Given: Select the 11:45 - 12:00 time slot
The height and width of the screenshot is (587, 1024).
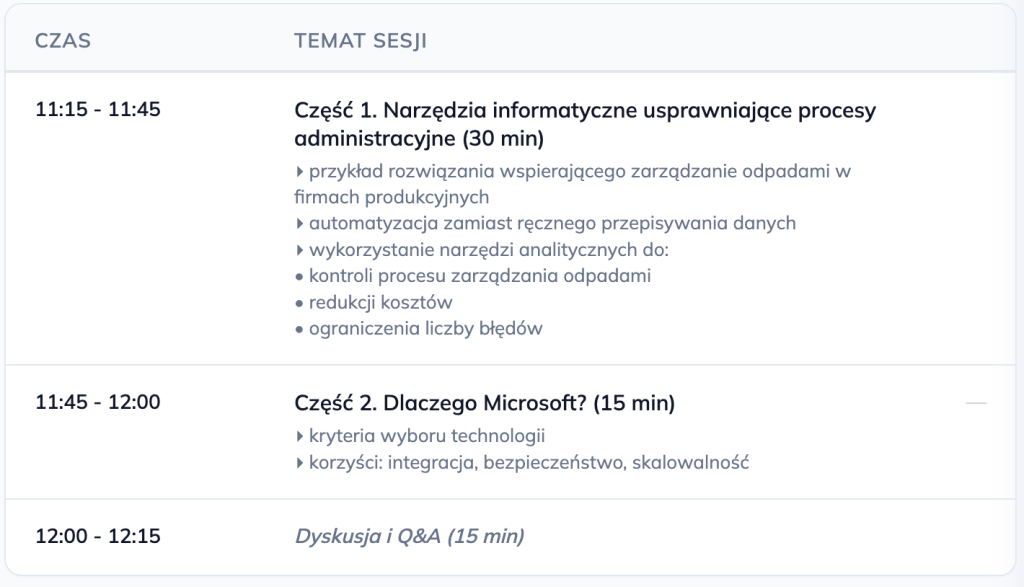Looking at the screenshot, I should 98,403.
